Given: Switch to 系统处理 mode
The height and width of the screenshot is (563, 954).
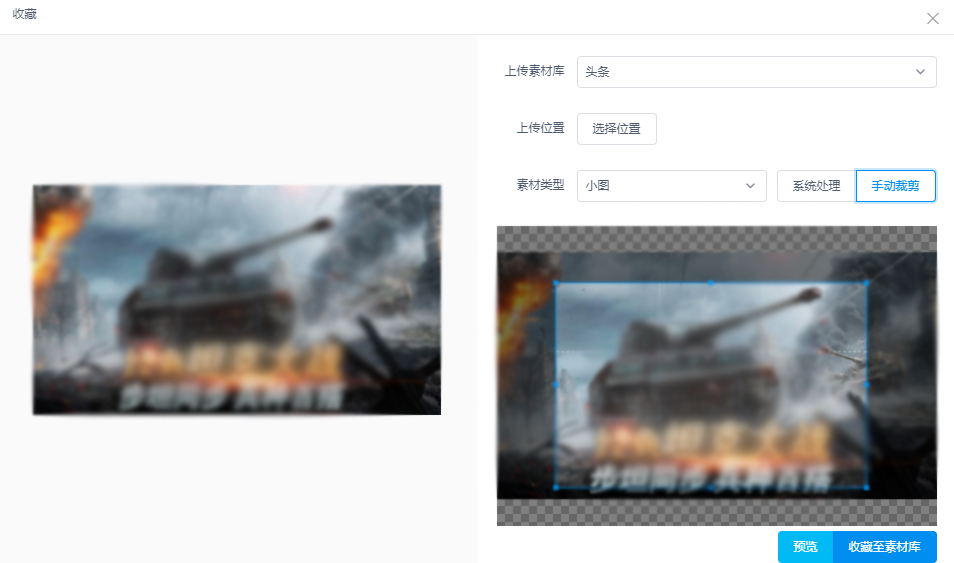Looking at the screenshot, I should (x=816, y=186).
